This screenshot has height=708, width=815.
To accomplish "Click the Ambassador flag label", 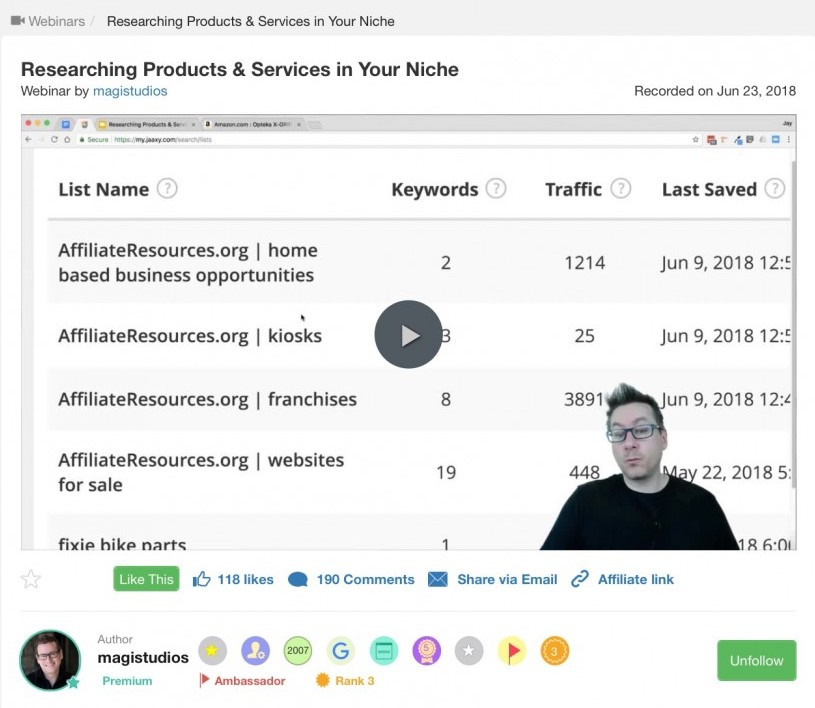I will point(242,680).
